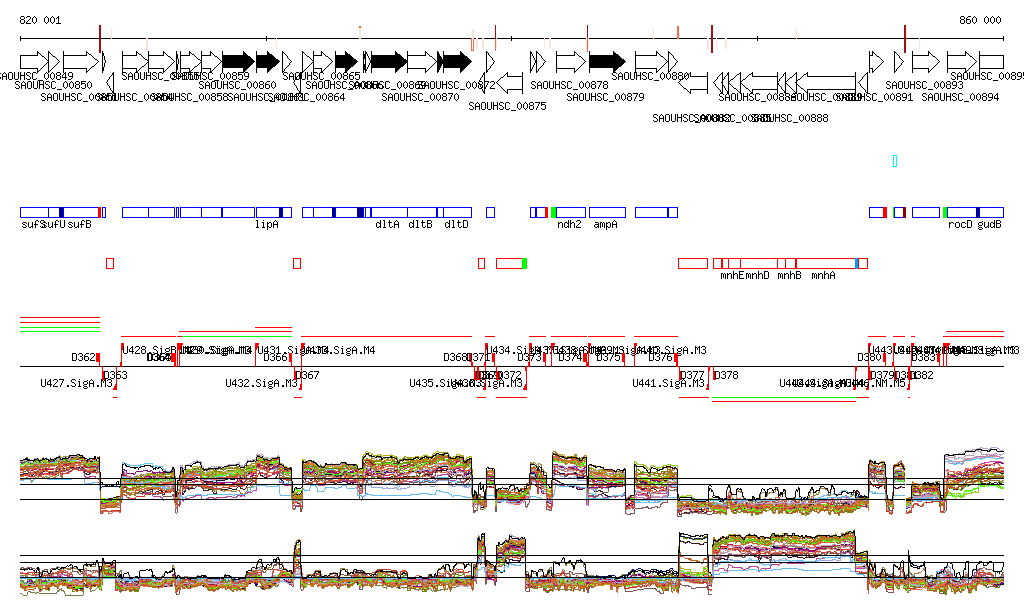The width and height of the screenshot is (1024, 611).
Task: Select the SAOUHSC_00893 gene label
Action: coord(925,85)
